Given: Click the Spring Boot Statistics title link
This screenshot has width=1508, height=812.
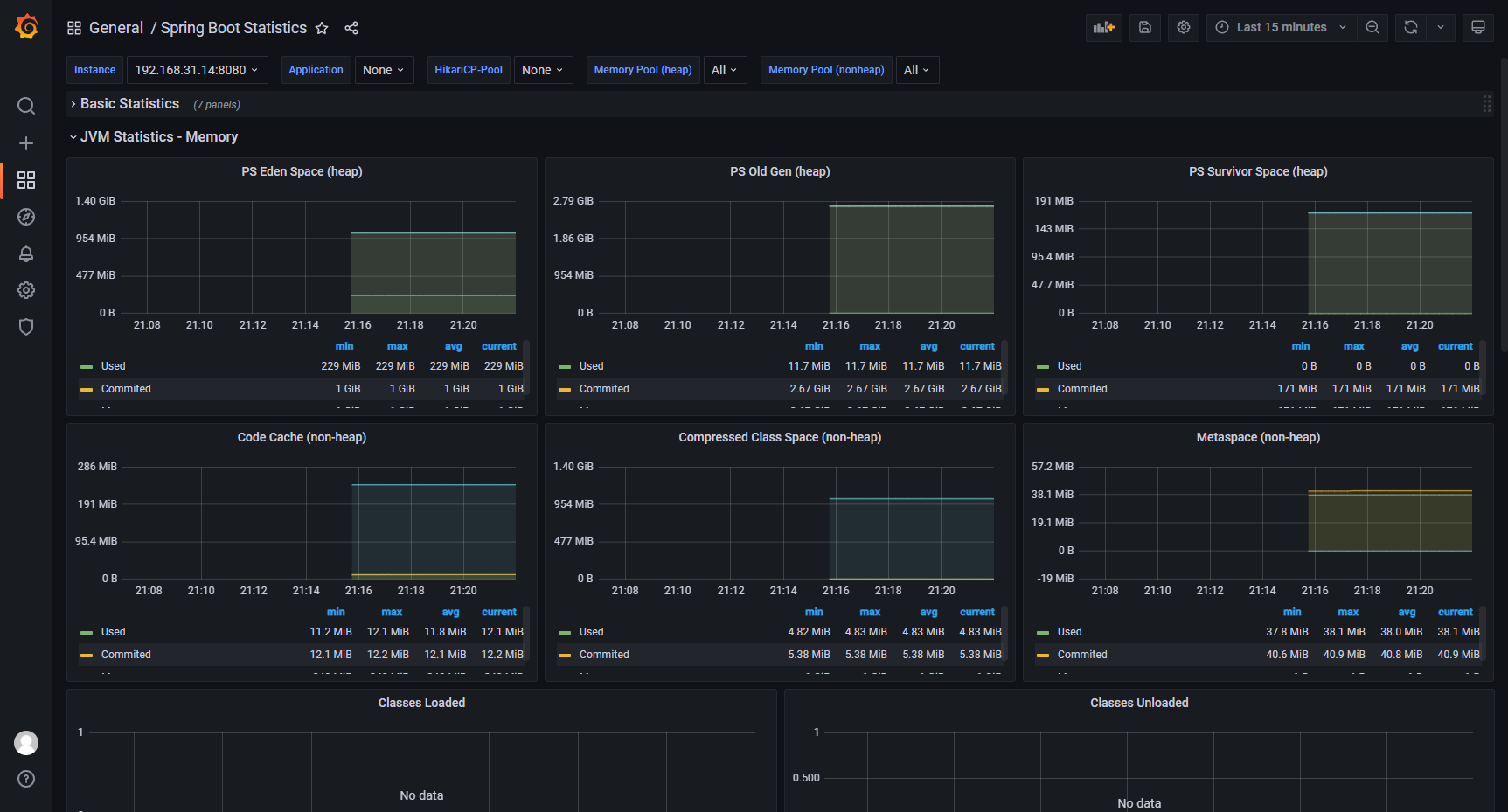Looking at the screenshot, I should [x=233, y=28].
